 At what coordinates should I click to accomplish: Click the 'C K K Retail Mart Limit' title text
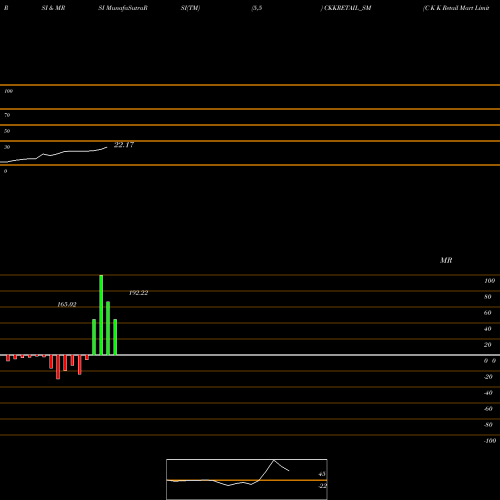457,8
